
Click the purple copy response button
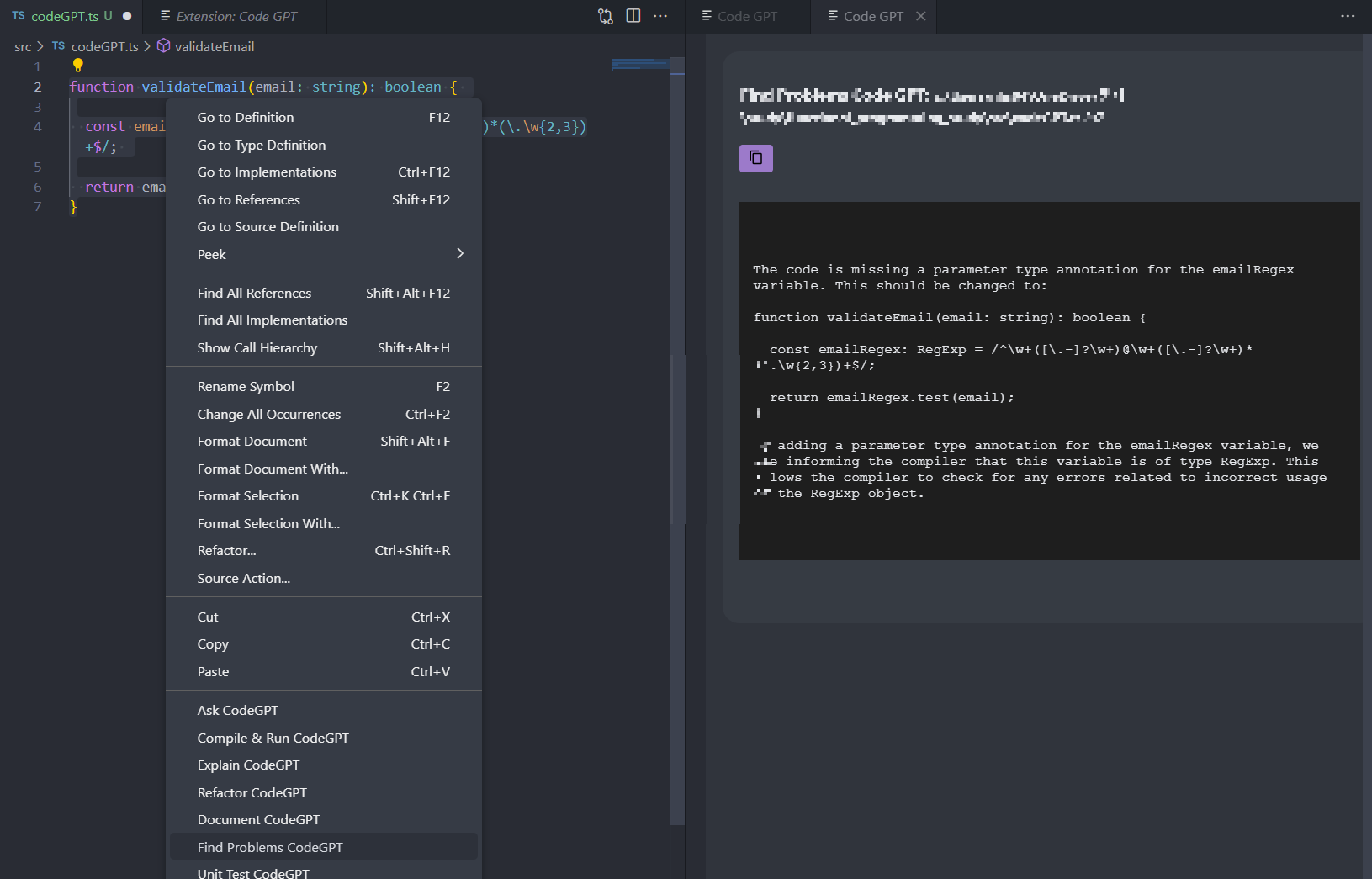point(755,158)
